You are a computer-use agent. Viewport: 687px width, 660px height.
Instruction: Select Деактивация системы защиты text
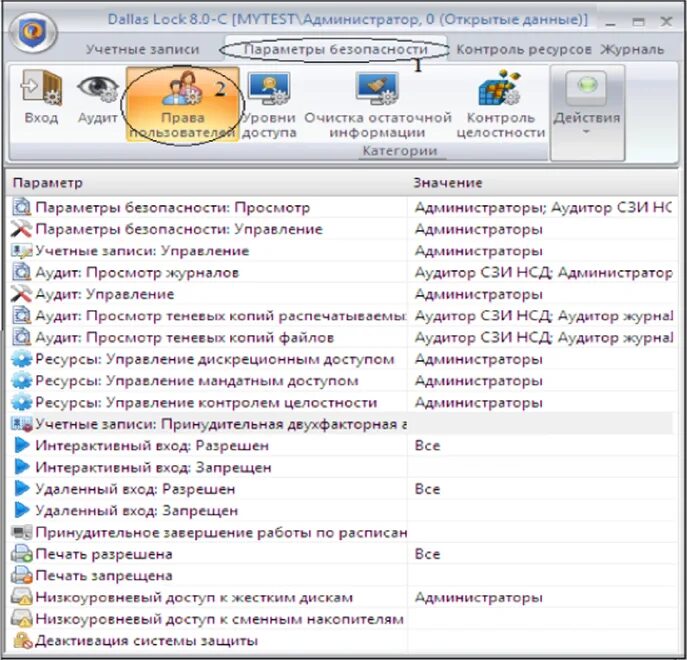click(x=147, y=641)
